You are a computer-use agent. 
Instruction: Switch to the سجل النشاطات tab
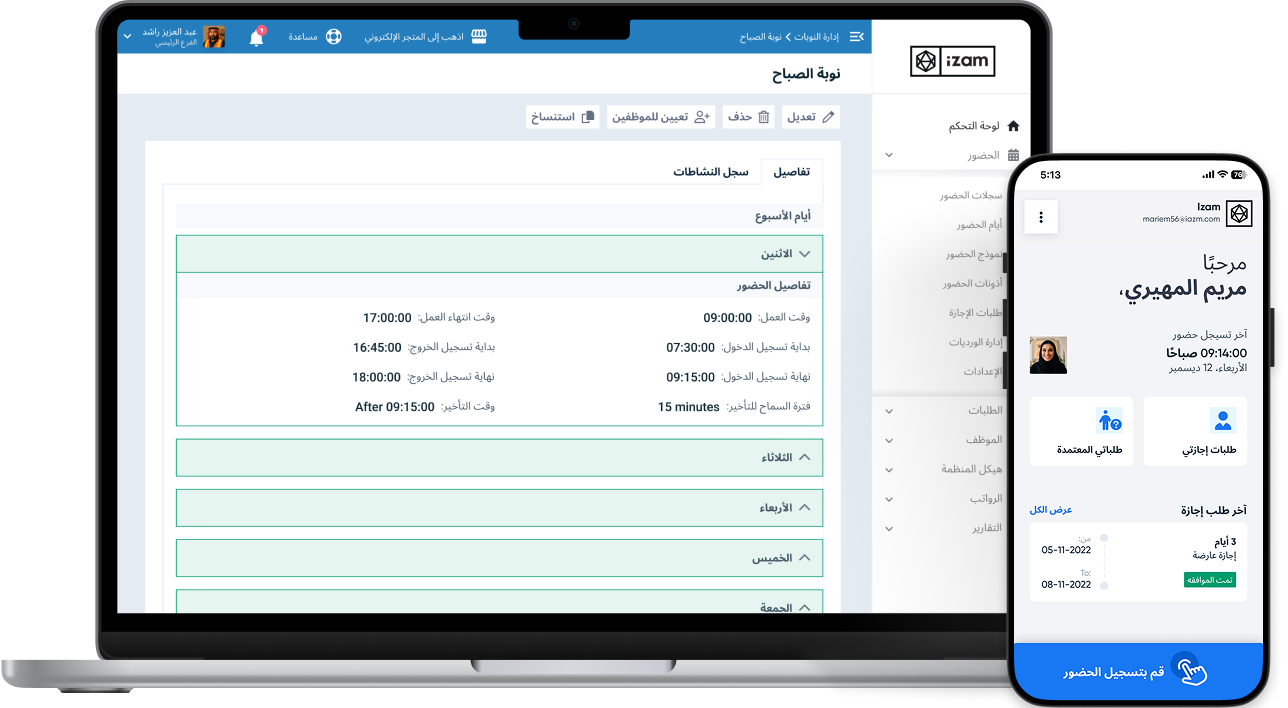(x=710, y=172)
